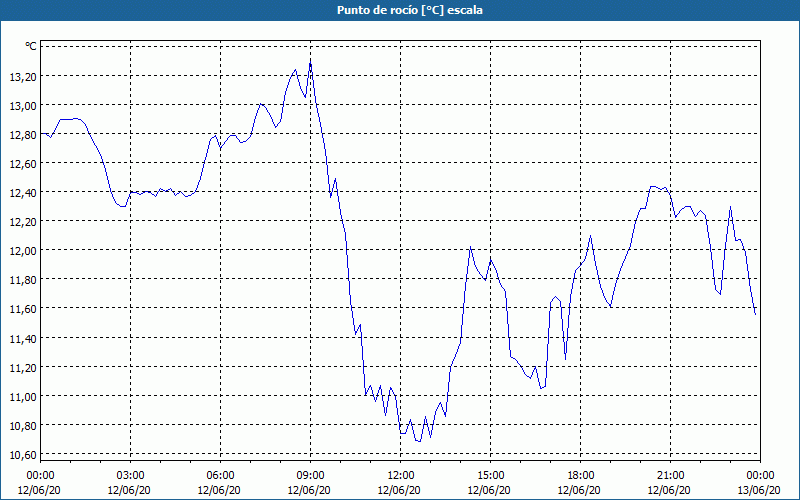Click the 12/06/20 date under 09:00
The height and width of the screenshot is (500, 800).
[309, 490]
